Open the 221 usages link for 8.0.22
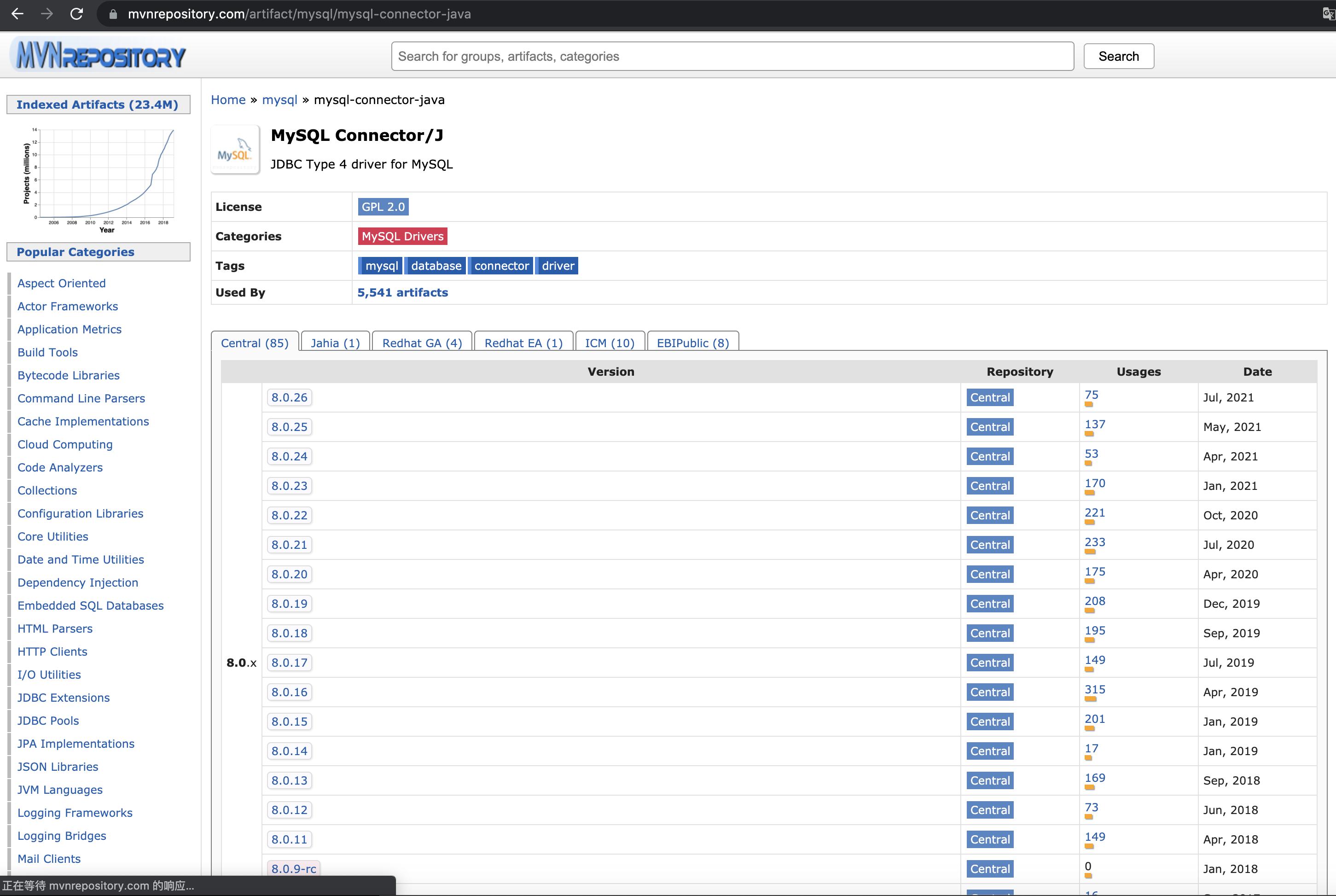This screenshot has height=896, width=1336. (x=1095, y=513)
